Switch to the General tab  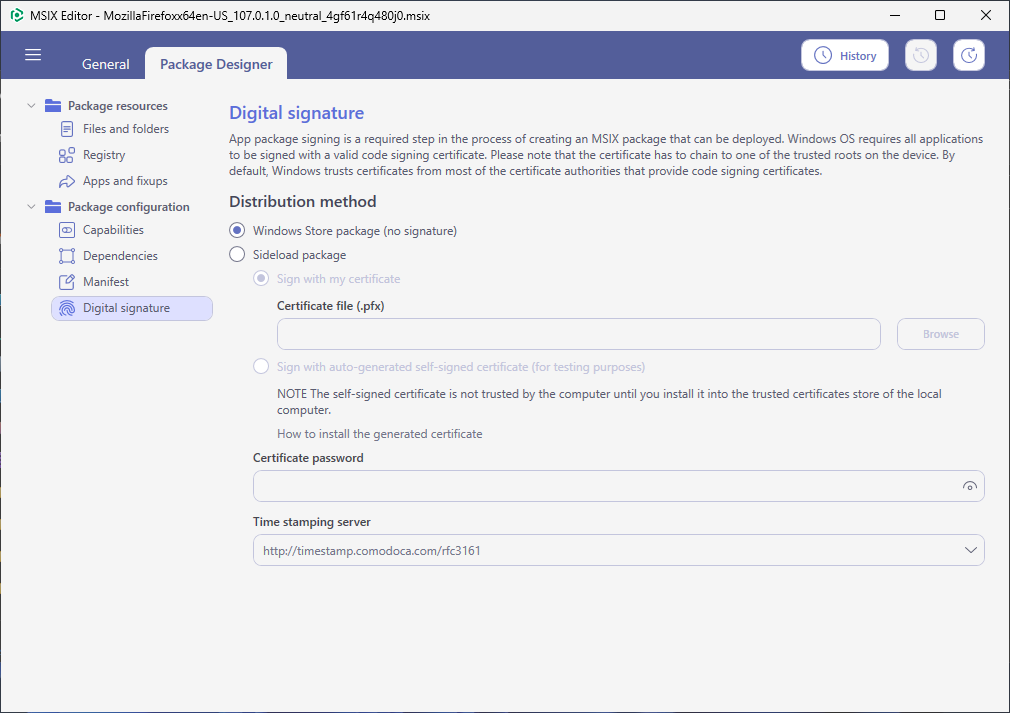coord(106,64)
